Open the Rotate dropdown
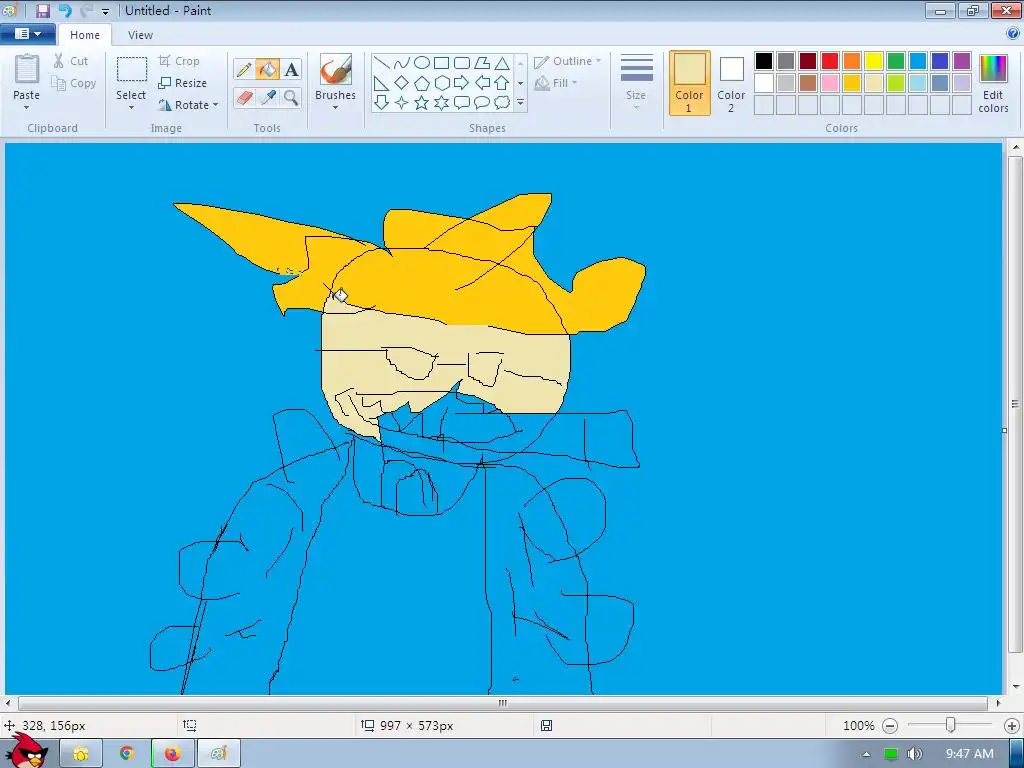Viewport: 1024px width, 768px height. click(188, 105)
